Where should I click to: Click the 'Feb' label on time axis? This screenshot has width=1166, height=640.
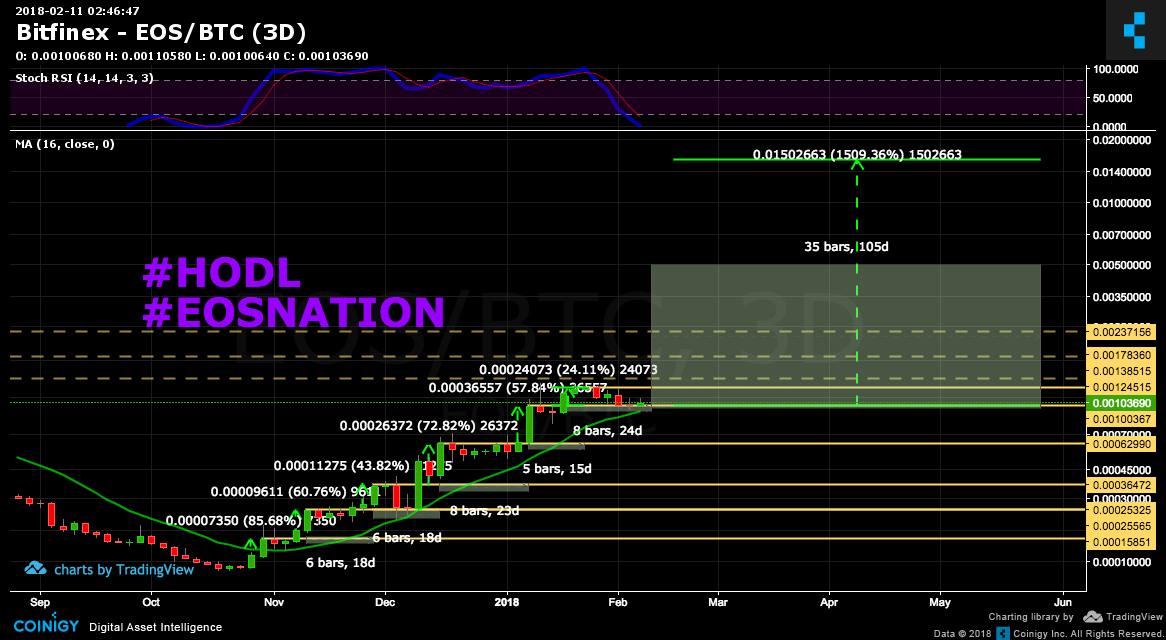[619, 601]
